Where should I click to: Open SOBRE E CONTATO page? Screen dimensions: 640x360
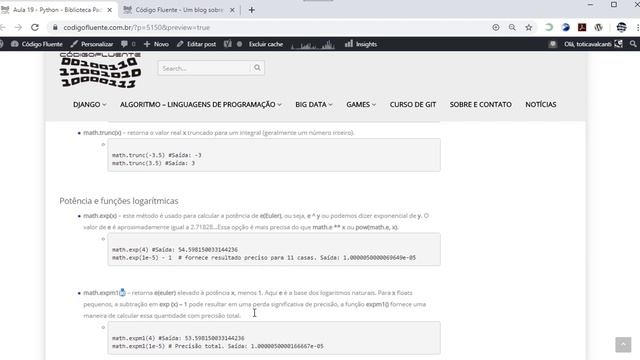[x=480, y=104]
